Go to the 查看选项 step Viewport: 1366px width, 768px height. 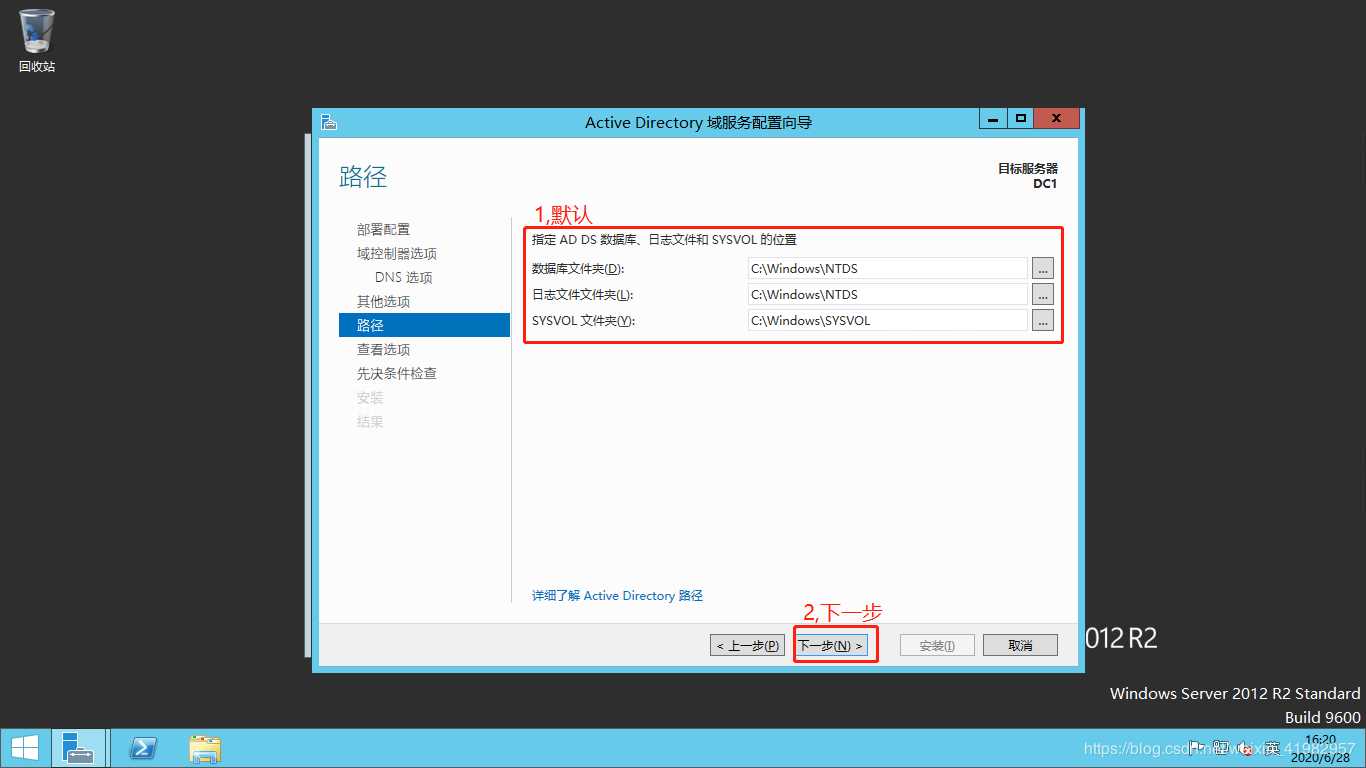point(383,349)
